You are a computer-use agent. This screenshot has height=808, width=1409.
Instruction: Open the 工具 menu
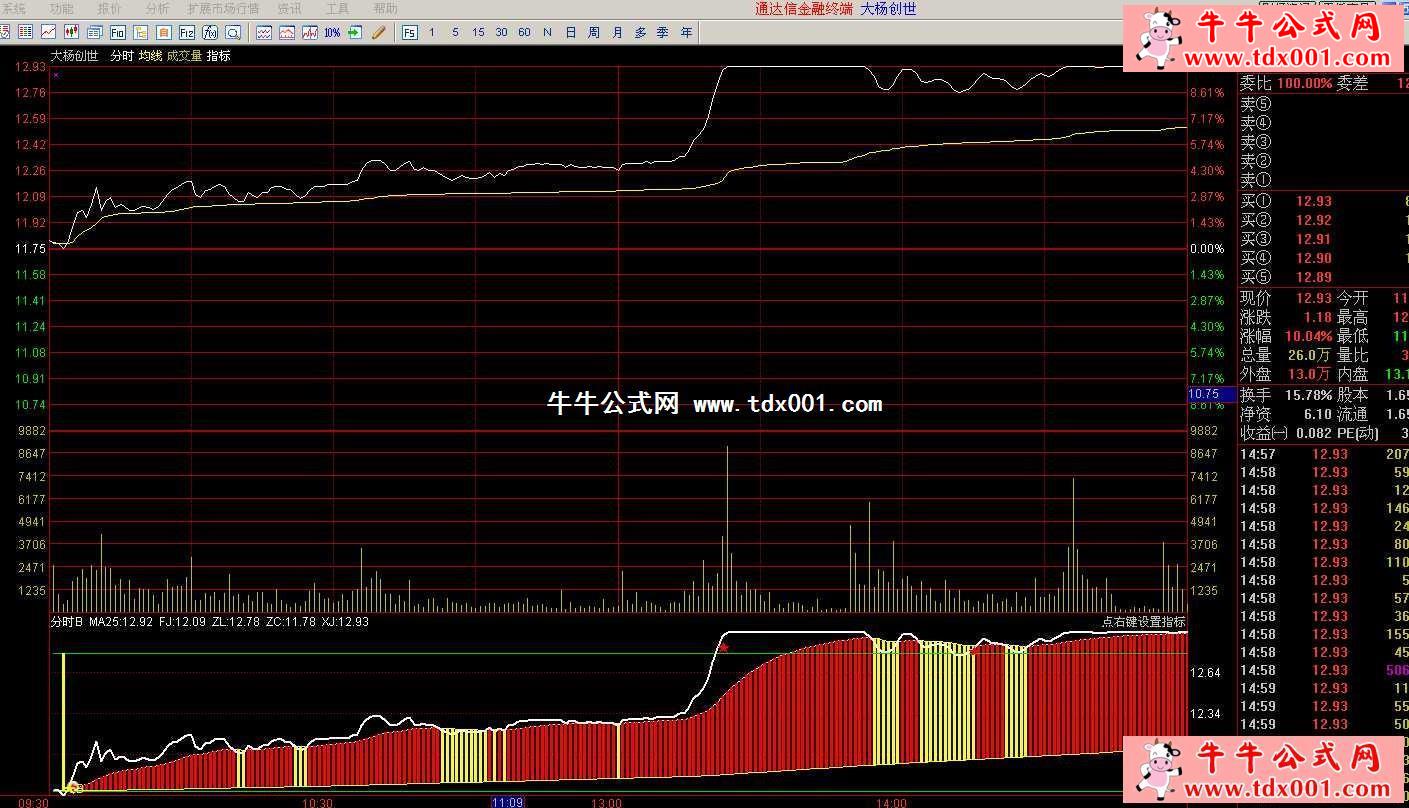tap(338, 8)
